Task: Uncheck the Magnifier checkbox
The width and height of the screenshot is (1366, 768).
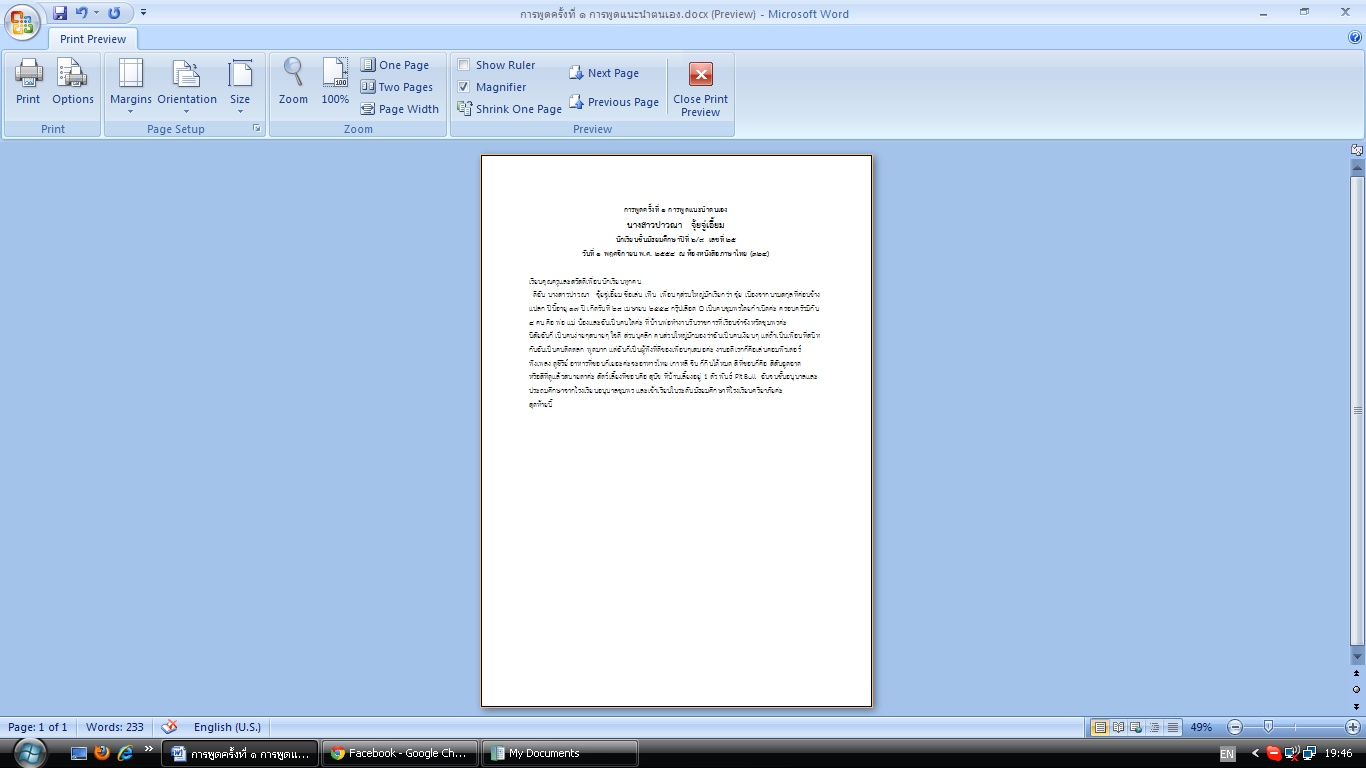Action: click(464, 87)
